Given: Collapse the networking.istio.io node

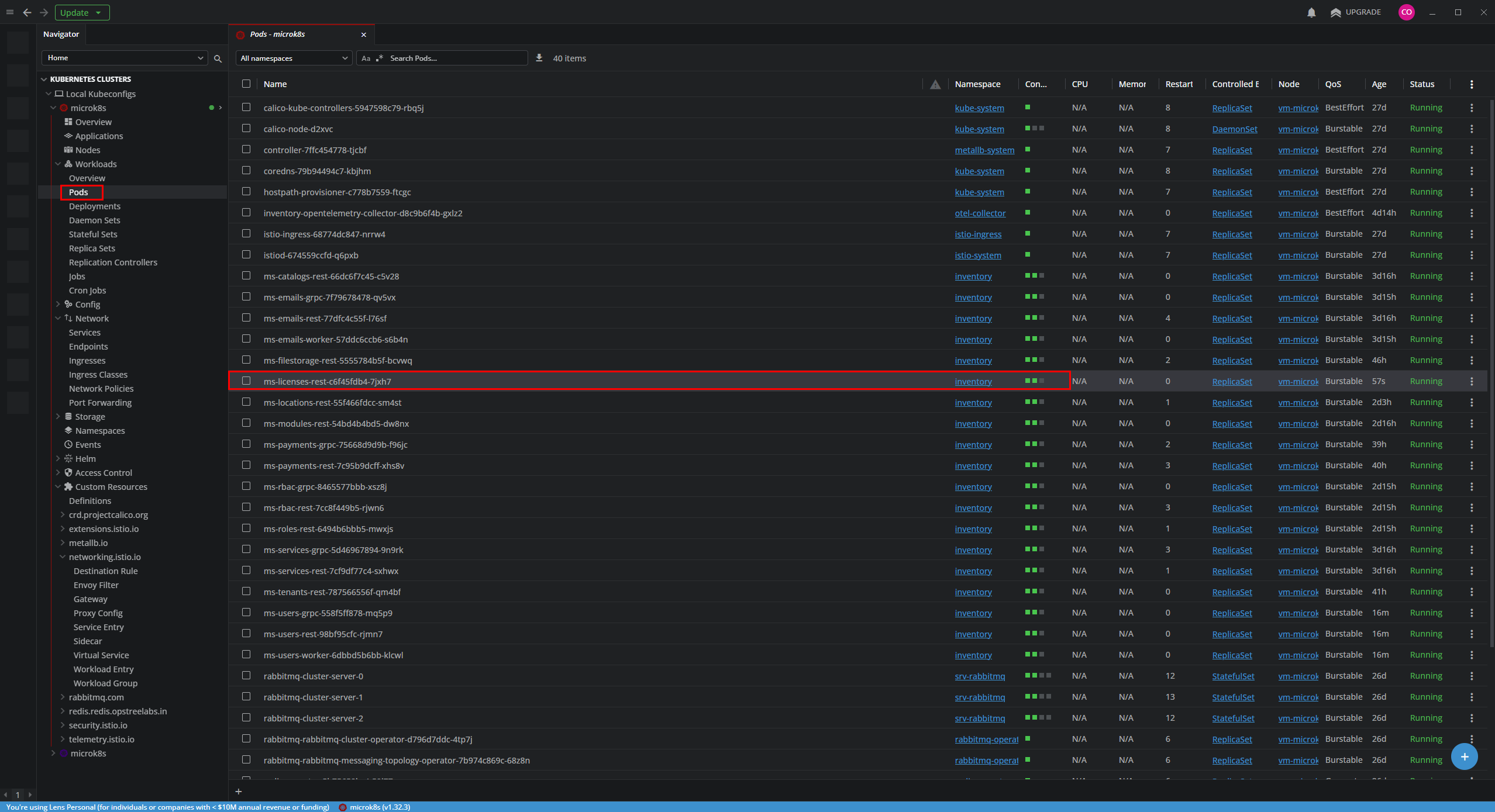Looking at the screenshot, I should tap(63, 557).
